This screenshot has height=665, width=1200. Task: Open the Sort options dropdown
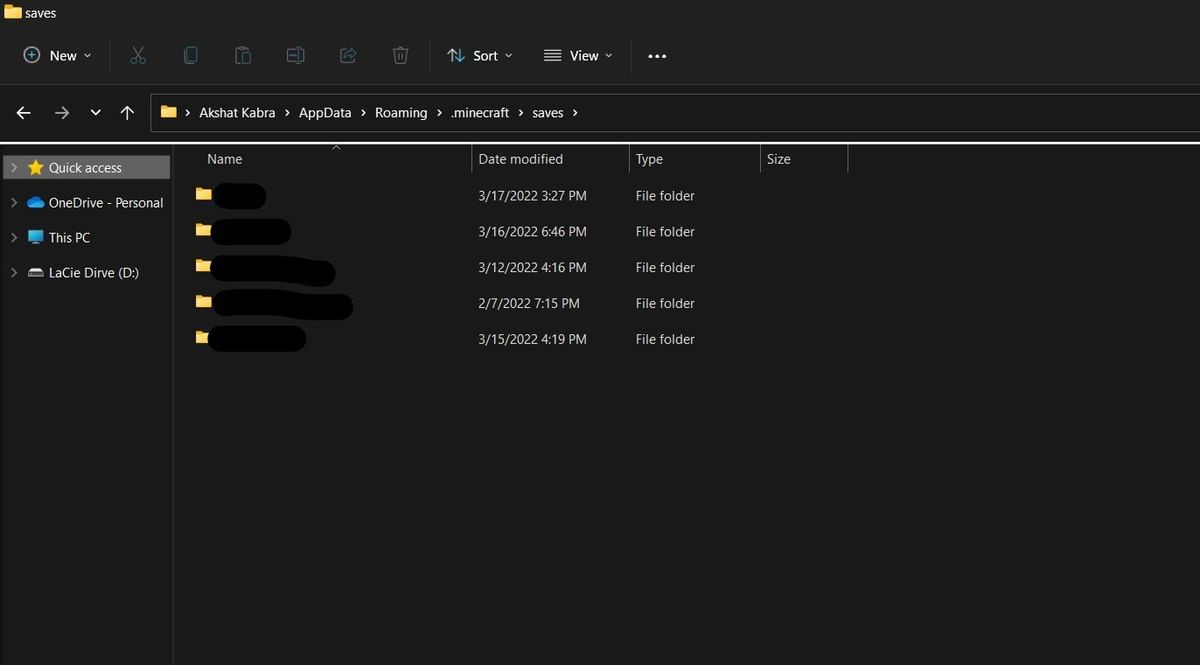(480, 55)
